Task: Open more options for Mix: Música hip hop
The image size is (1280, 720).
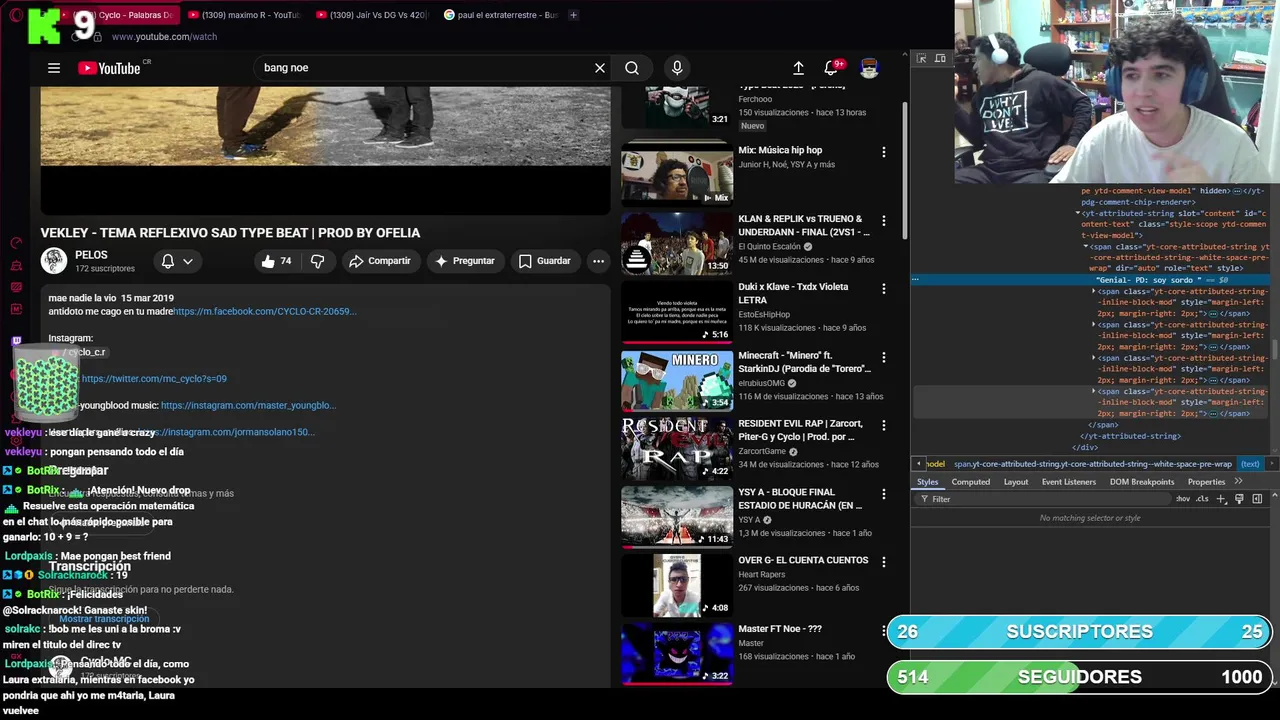Action: [x=883, y=152]
